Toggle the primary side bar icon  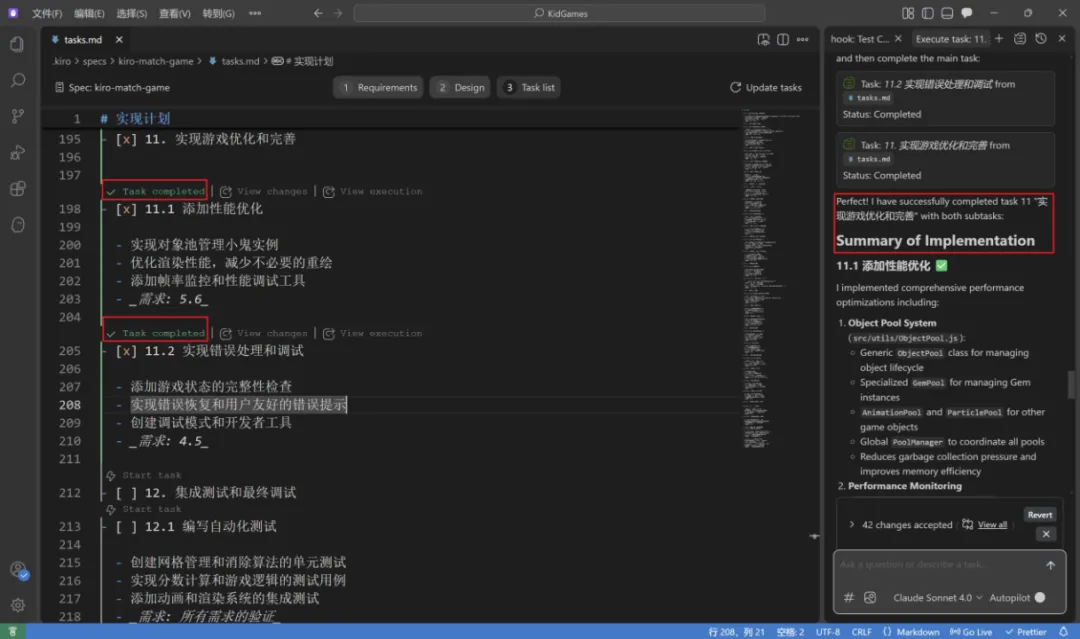[928, 13]
